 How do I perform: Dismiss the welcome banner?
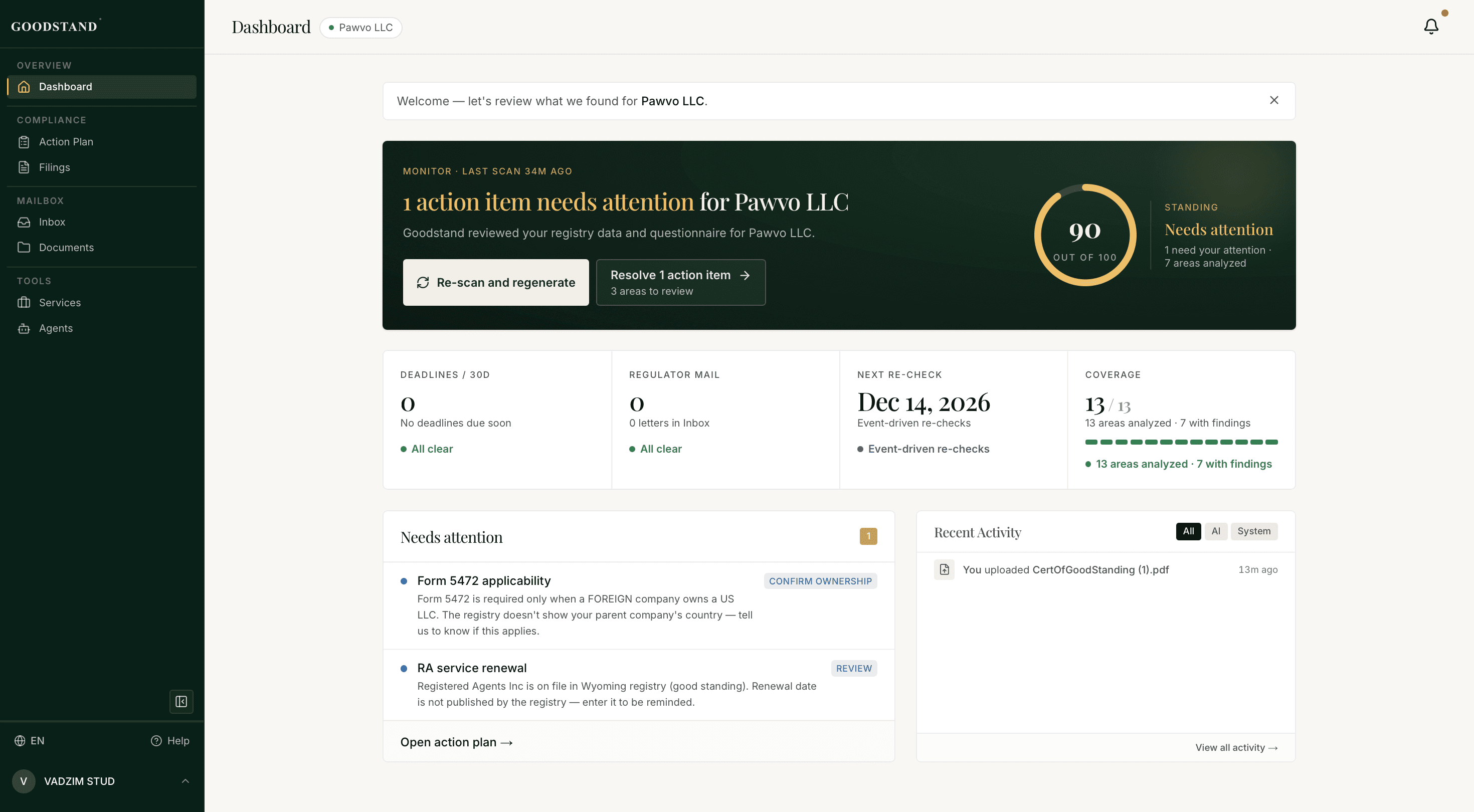coord(1274,100)
